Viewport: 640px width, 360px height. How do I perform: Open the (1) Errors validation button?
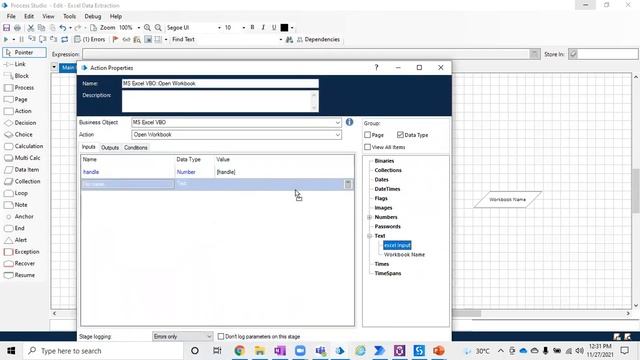click(89, 40)
